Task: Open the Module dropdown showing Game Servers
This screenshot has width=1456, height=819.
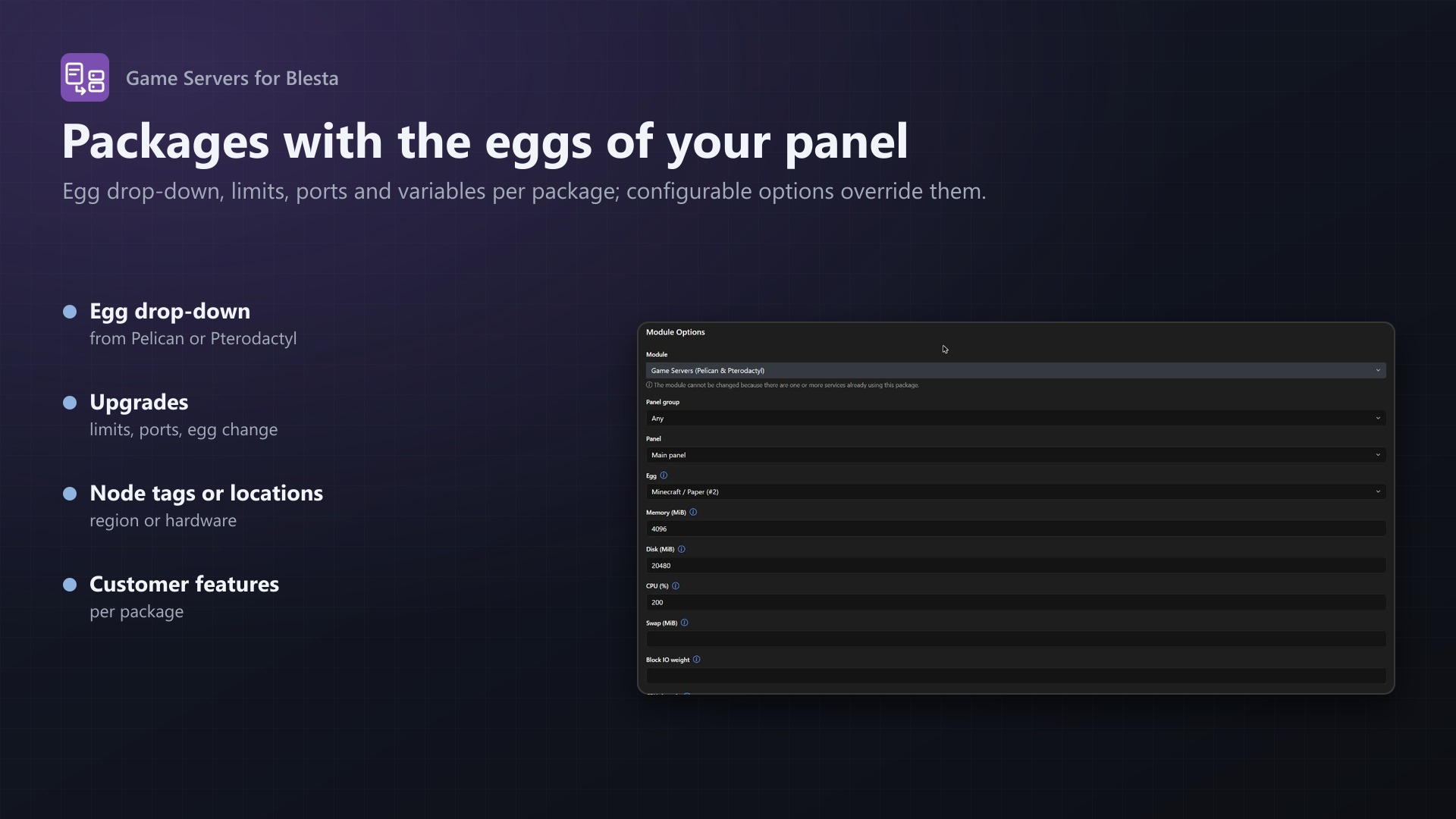Action: (x=1015, y=370)
